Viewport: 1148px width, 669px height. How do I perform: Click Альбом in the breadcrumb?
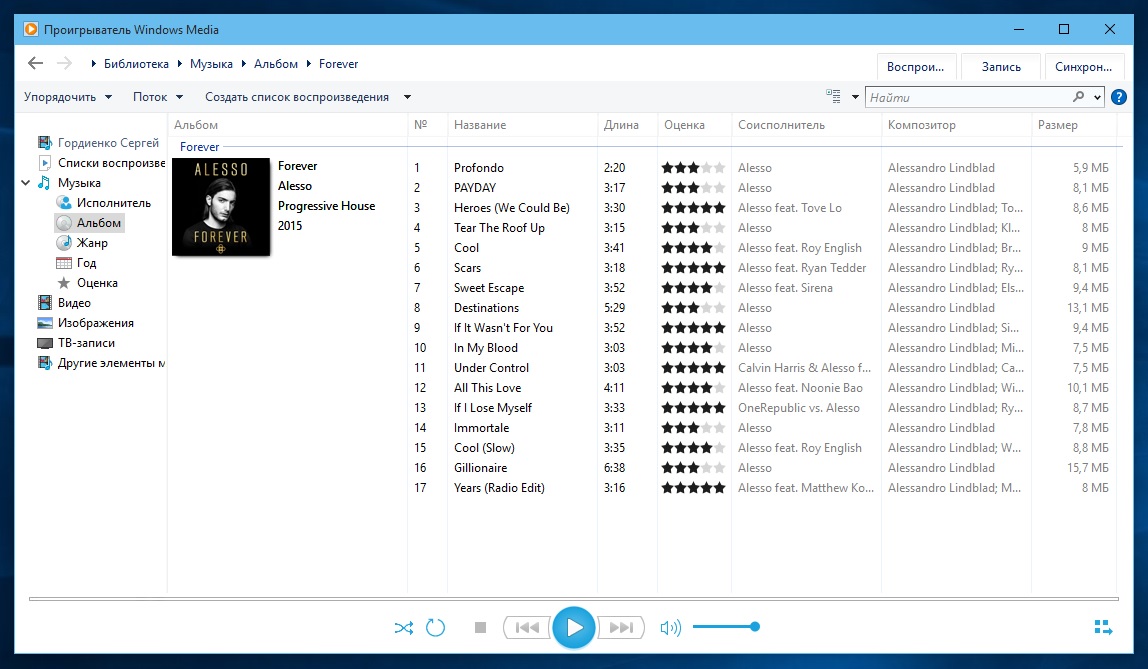point(276,64)
